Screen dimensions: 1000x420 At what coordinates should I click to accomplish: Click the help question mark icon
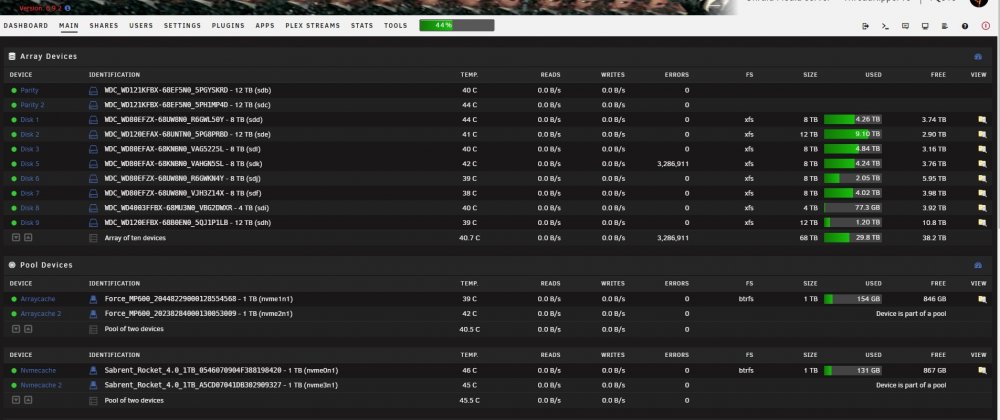tap(965, 26)
